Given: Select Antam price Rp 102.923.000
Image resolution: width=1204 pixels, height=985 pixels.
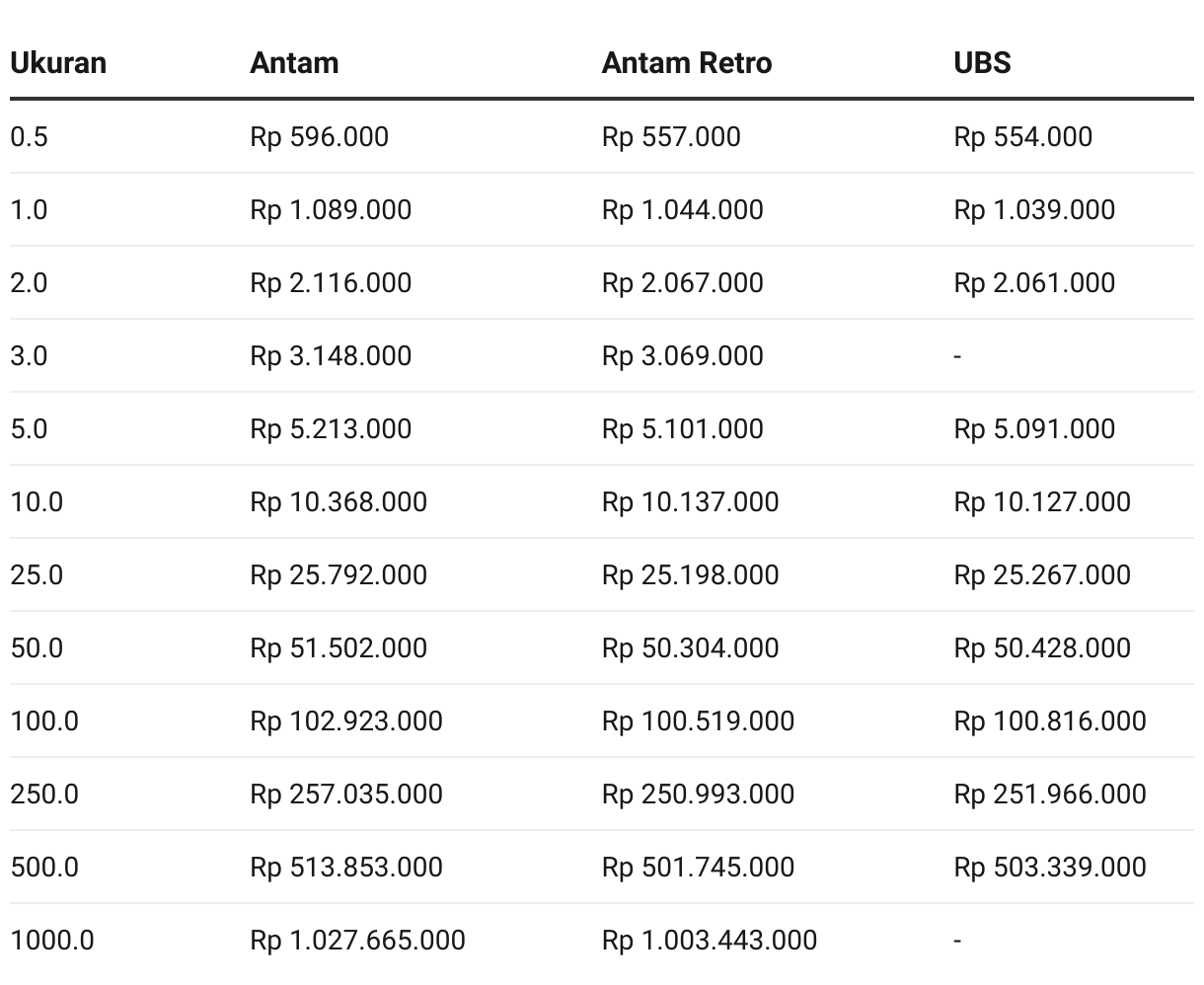Looking at the screenshot, I should click(x=346, y=720).
